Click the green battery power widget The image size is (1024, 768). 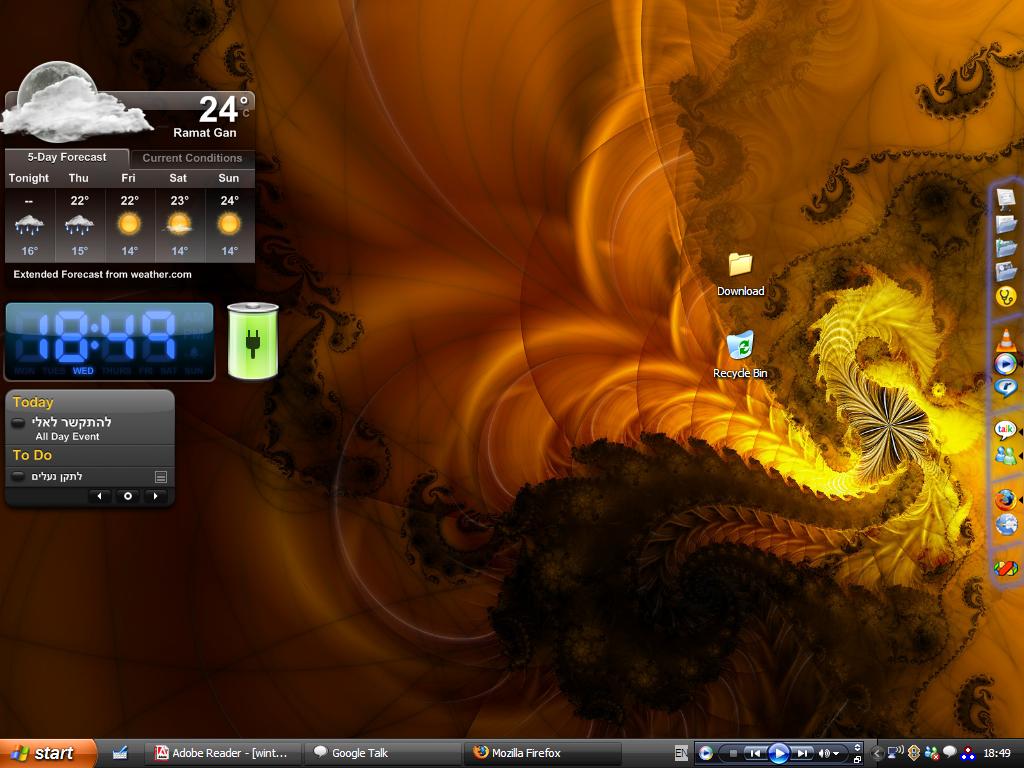pyautogui.click(x=252, y=342)
